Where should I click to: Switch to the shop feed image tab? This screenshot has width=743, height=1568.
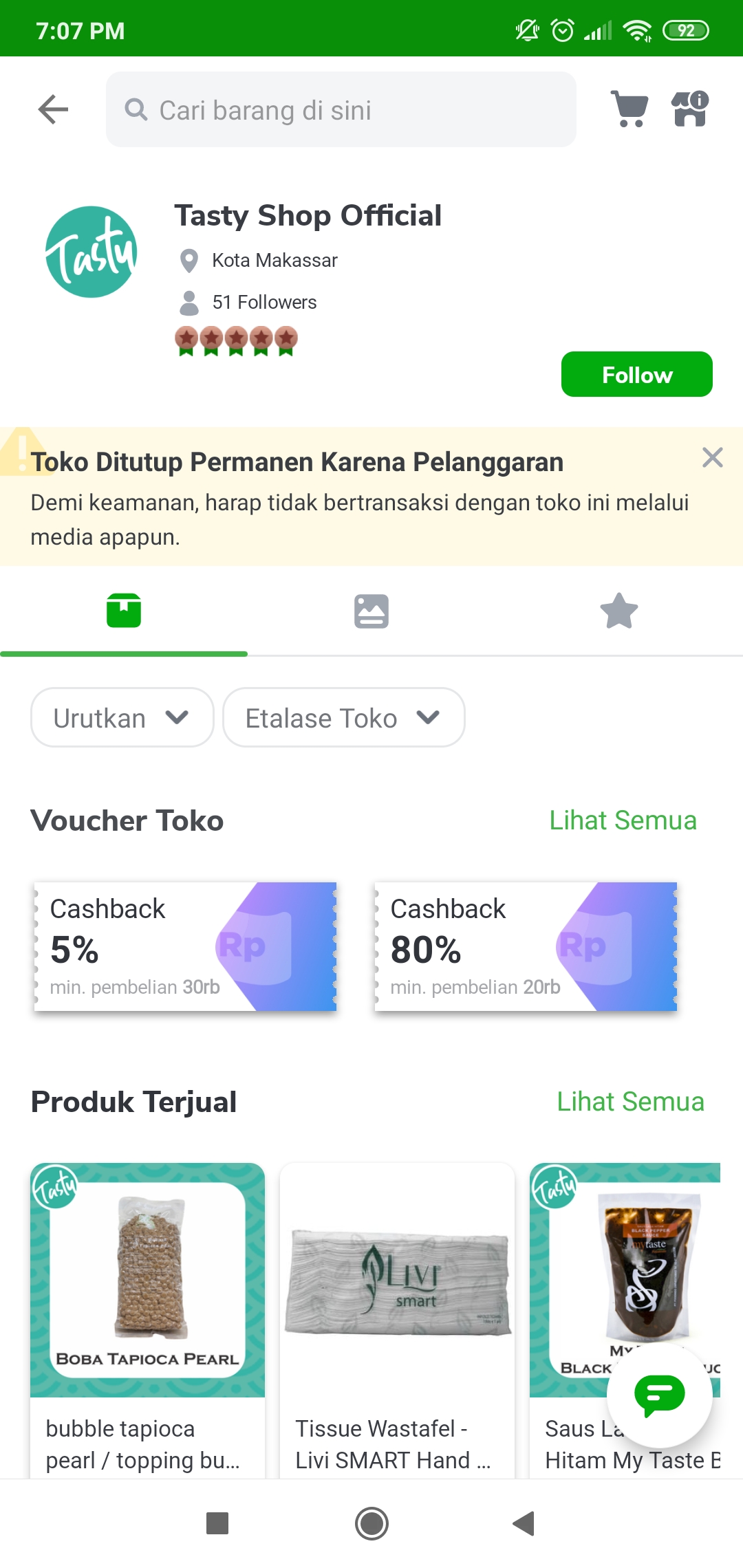371,611
